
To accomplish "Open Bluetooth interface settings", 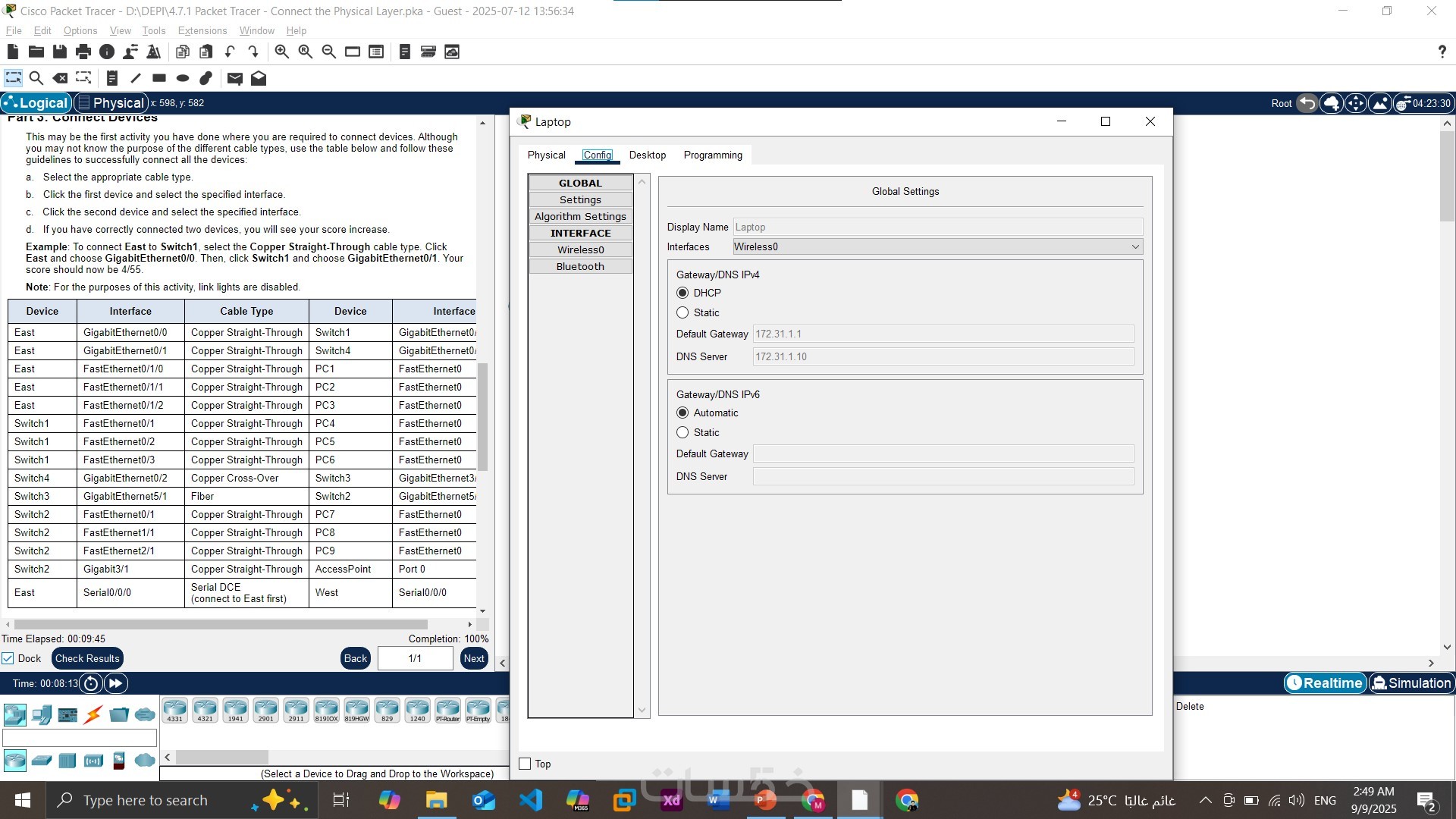I will click(580, 266).
